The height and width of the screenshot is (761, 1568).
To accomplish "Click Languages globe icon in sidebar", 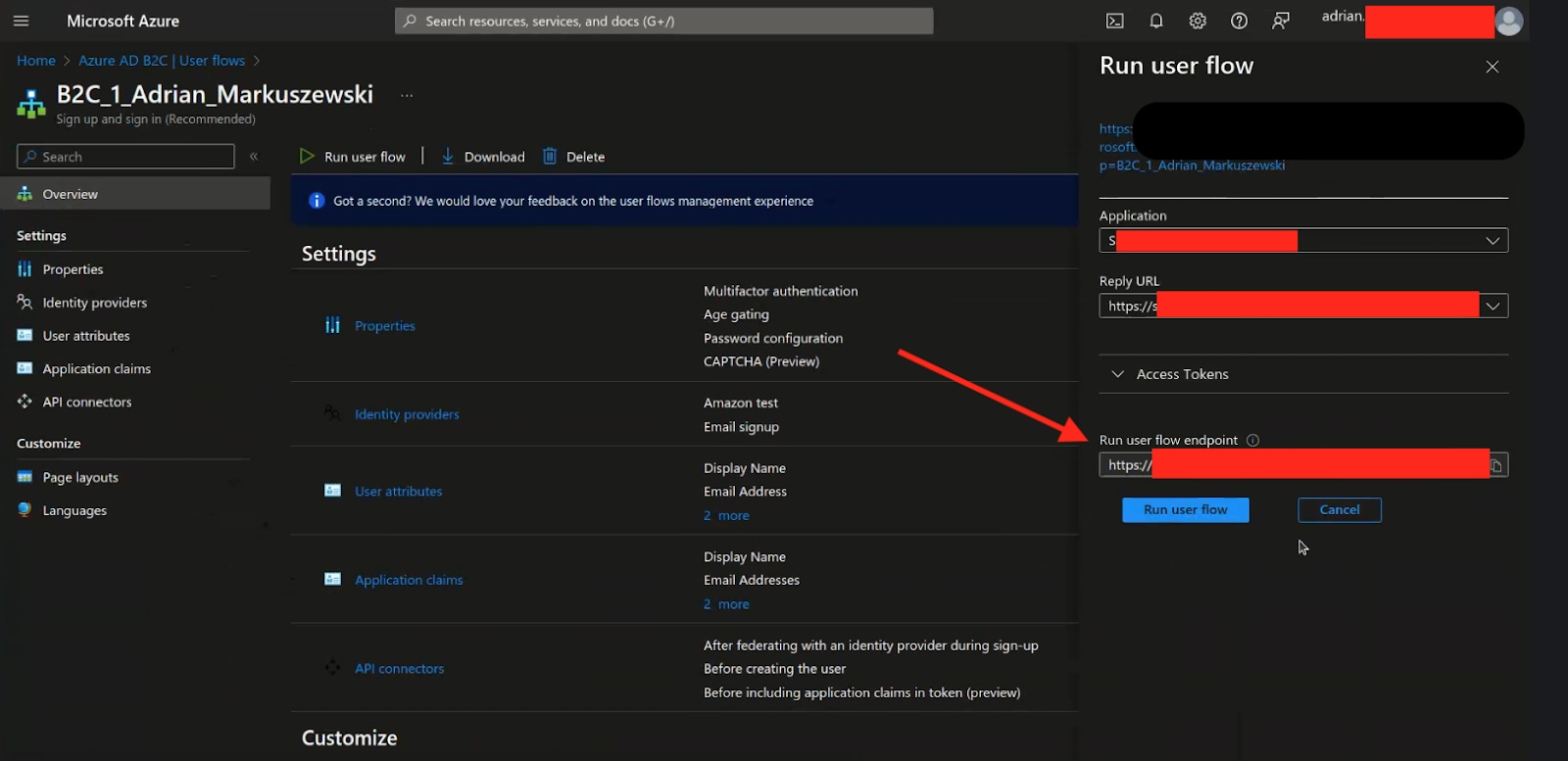I will [25, 510].
